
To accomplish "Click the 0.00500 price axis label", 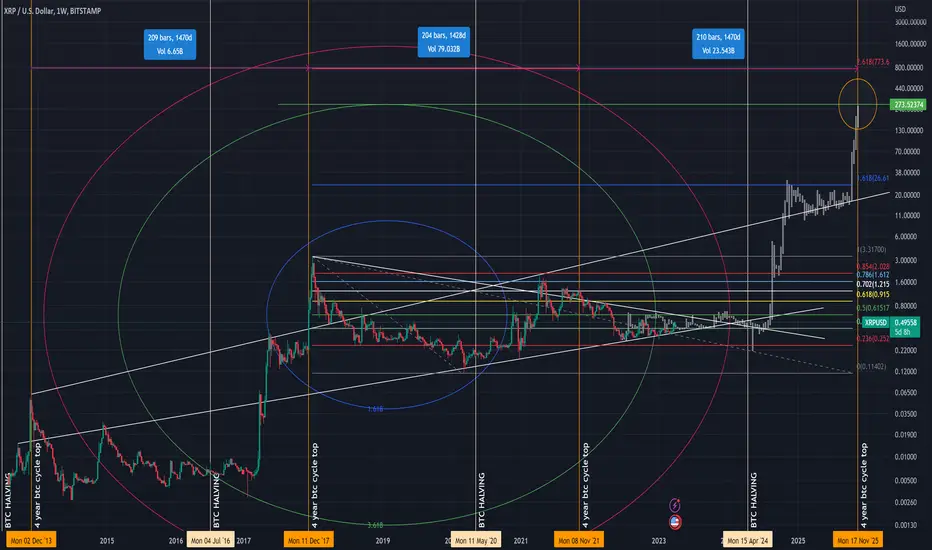I will (x=908, y=480).
